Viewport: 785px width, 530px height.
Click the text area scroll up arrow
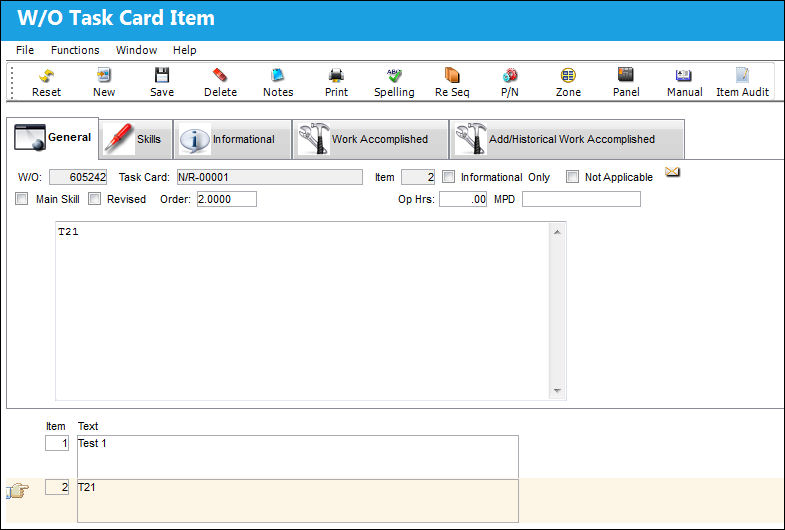point(557,232)
